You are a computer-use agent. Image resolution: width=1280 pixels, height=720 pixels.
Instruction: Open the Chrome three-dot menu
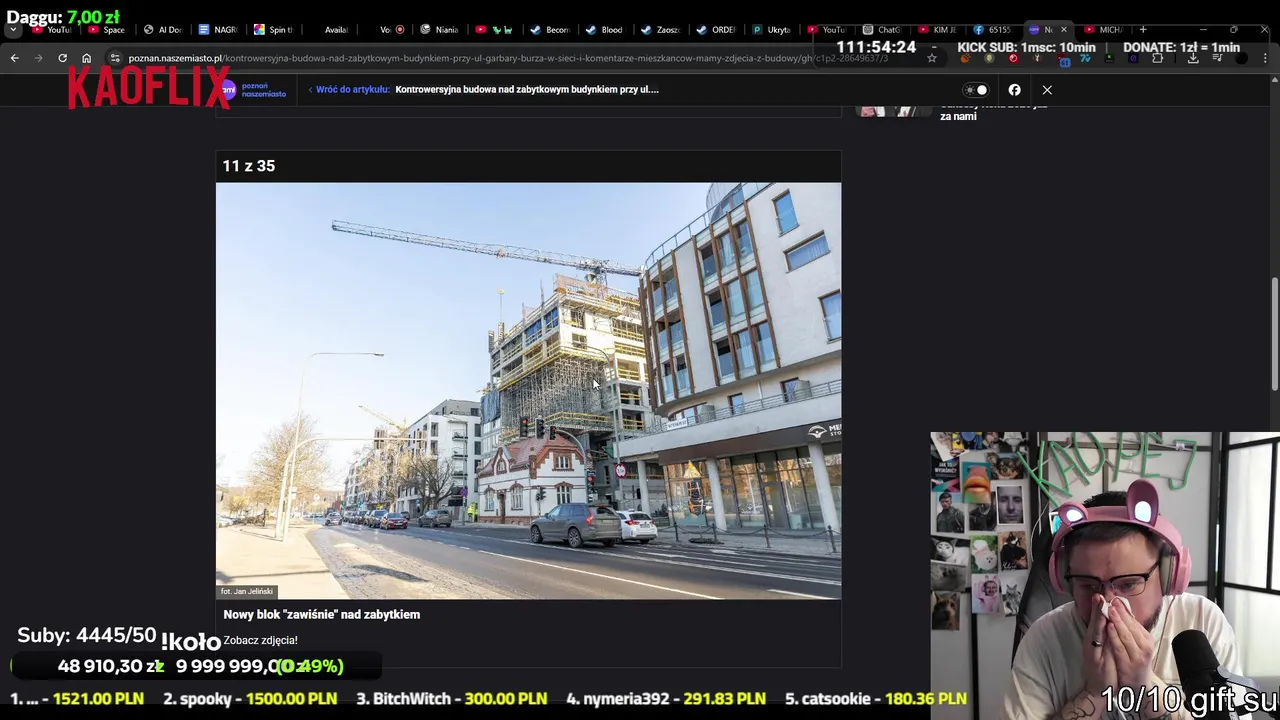pyautogui.click(x=1265, y=58)
